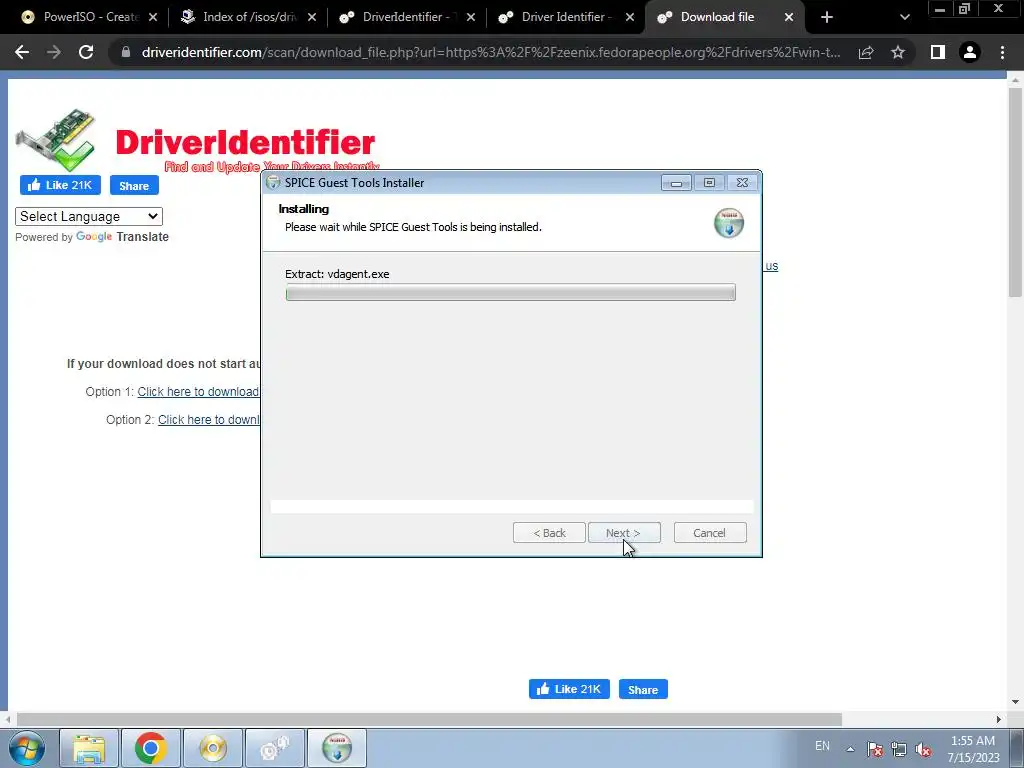Click SPICE installer taskbar icon
This screenshot has width=1024, height=768.
tap(337, 748)
